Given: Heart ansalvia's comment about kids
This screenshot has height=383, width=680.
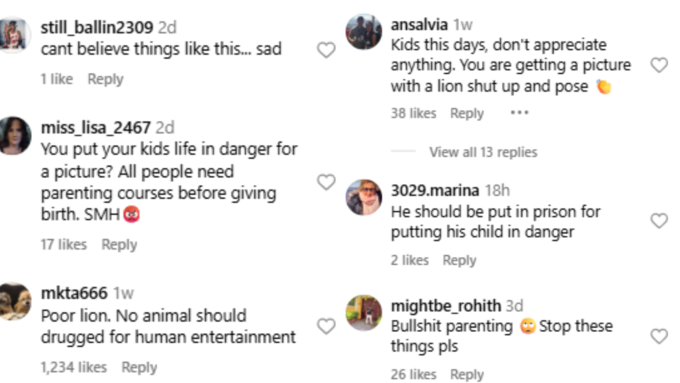Looking at the screenshot, I should (659, 65).
